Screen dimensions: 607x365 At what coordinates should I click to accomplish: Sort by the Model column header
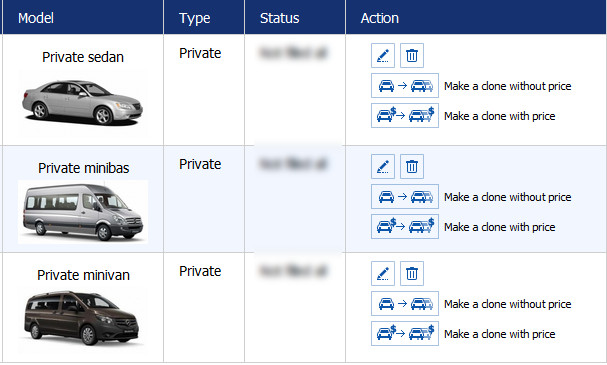click(x=36, y=18)
